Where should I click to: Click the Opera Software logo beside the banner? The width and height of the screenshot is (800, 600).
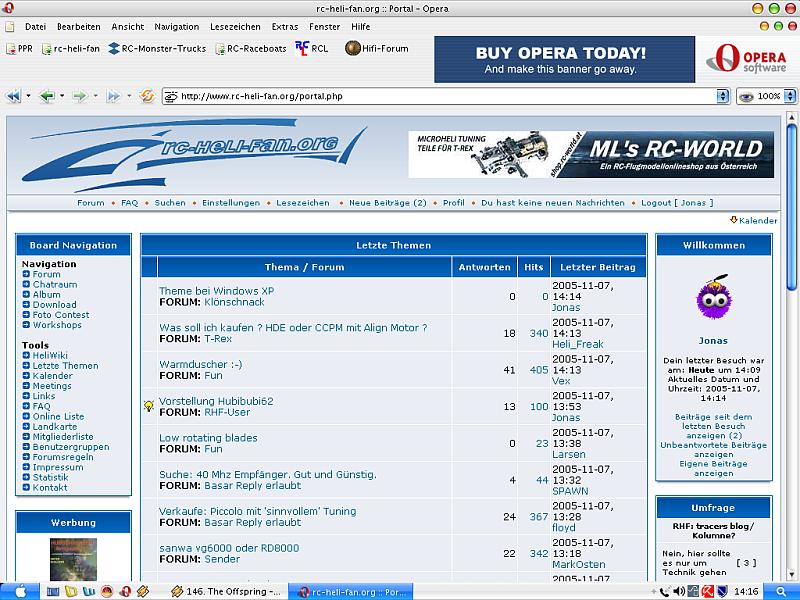[746, 59]
